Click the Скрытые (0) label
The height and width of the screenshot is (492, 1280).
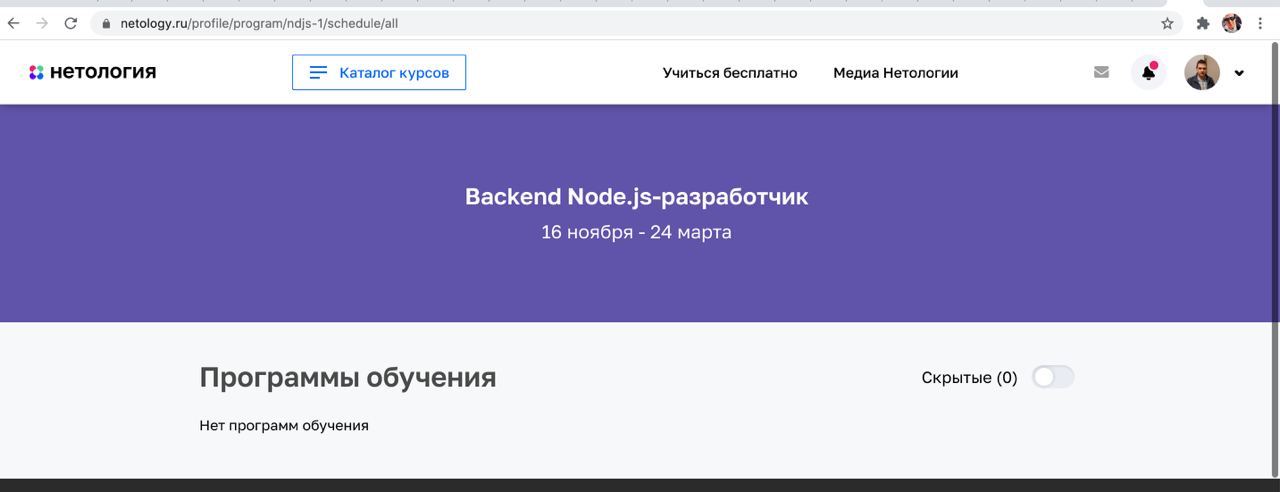click(x=969, y=378)
